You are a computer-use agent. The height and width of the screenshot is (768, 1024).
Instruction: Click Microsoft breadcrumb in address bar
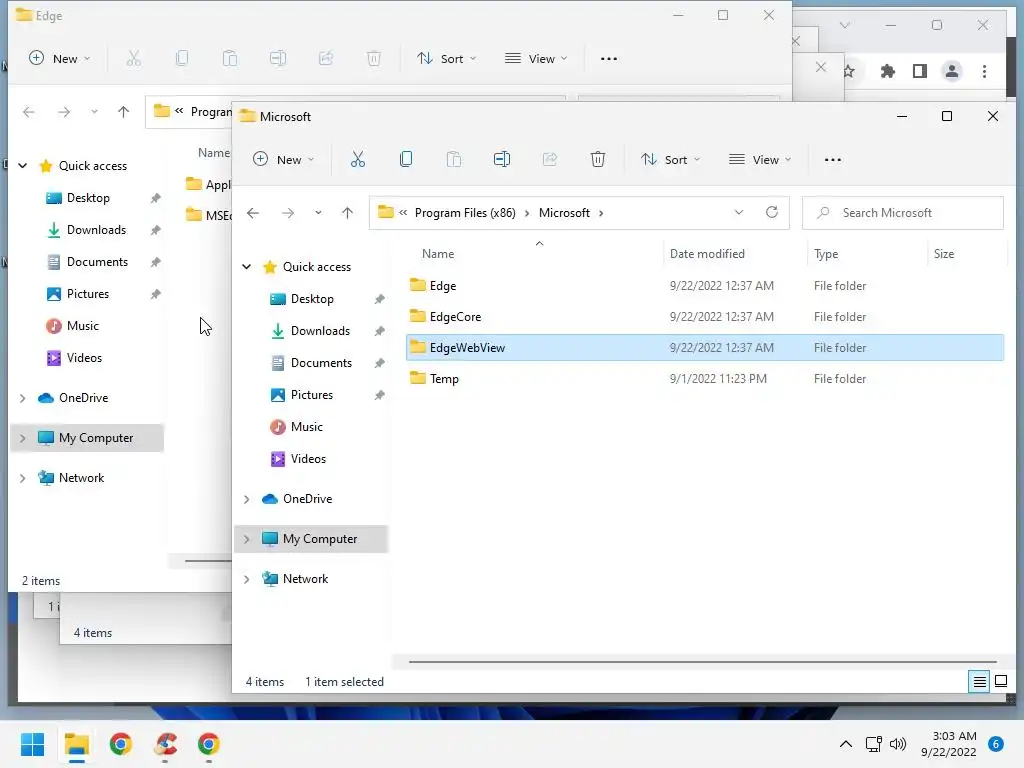pyautogui.click(x=564, y=213)
